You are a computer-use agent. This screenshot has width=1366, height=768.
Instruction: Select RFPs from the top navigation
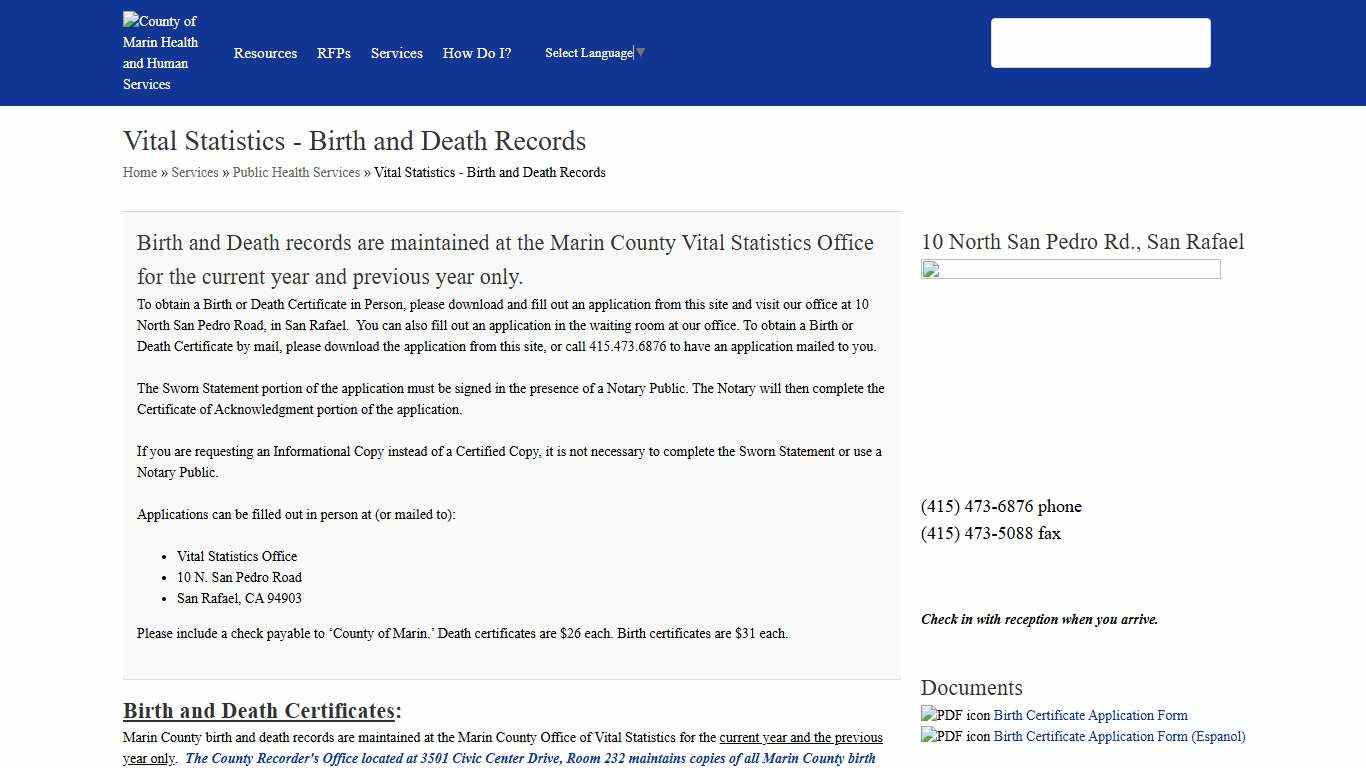coord(333,53)
